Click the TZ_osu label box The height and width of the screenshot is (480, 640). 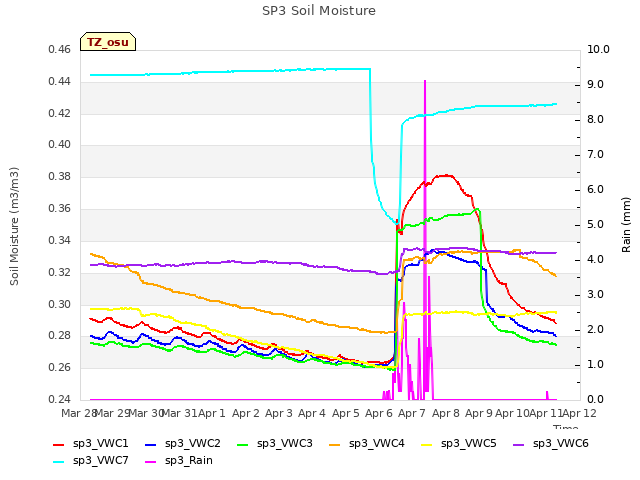(108, 42)
